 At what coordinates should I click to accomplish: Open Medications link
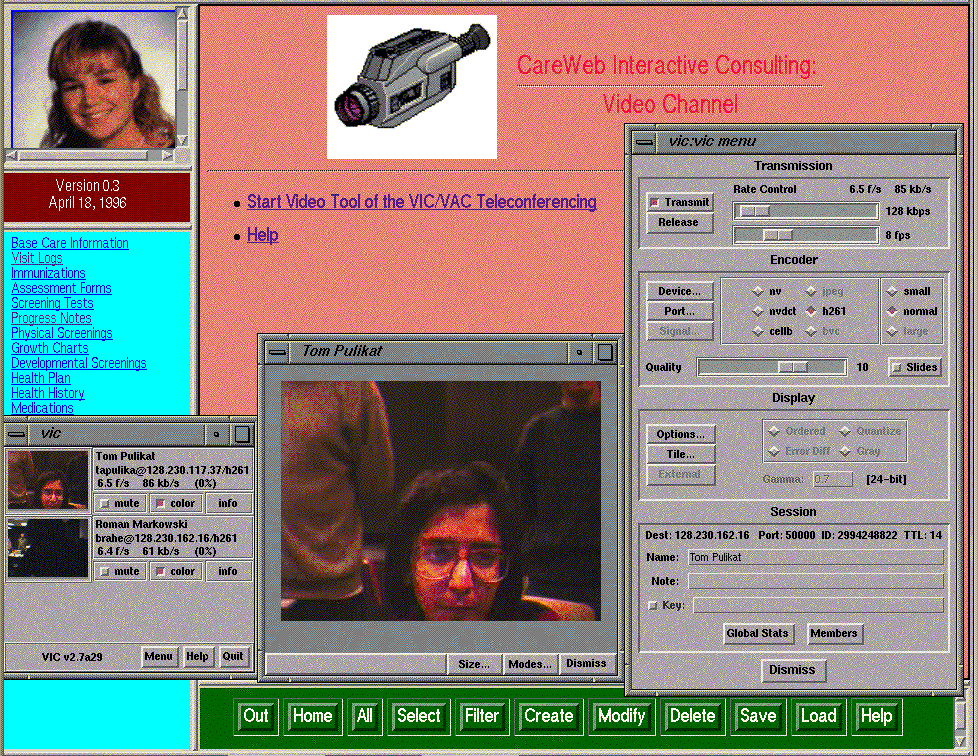42,408
